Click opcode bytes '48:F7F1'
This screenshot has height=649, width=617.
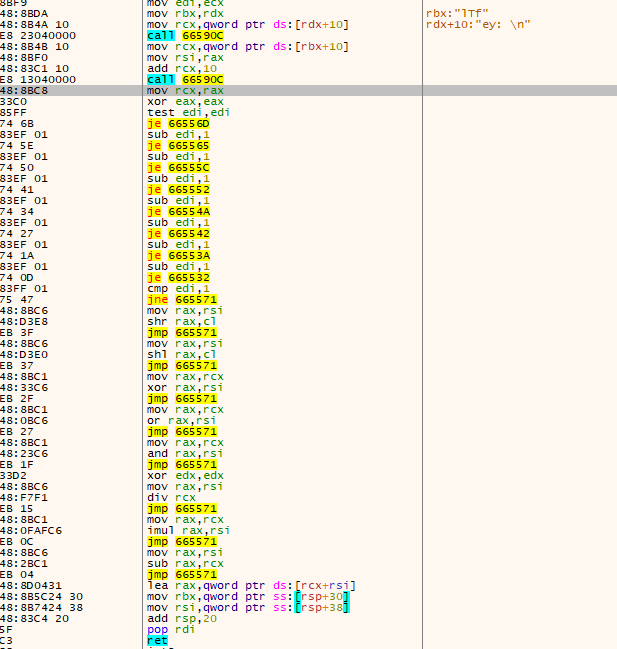[24, 498]
